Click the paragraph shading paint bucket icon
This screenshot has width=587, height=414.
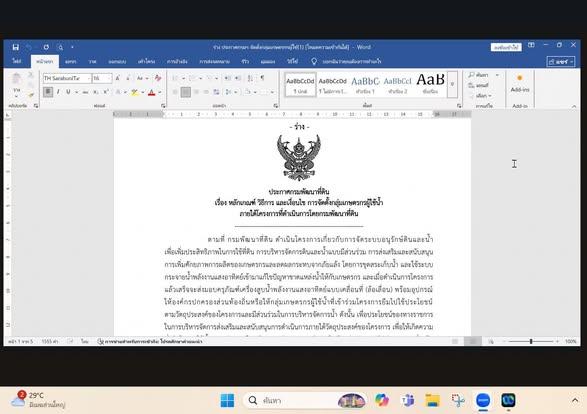click(x=248, y=92)
